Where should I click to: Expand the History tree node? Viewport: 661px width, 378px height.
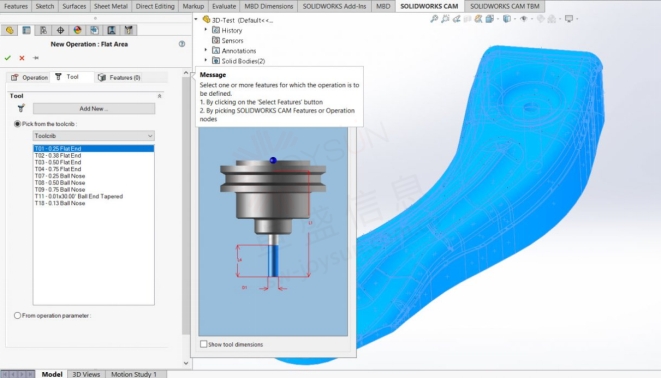point(206,30)
